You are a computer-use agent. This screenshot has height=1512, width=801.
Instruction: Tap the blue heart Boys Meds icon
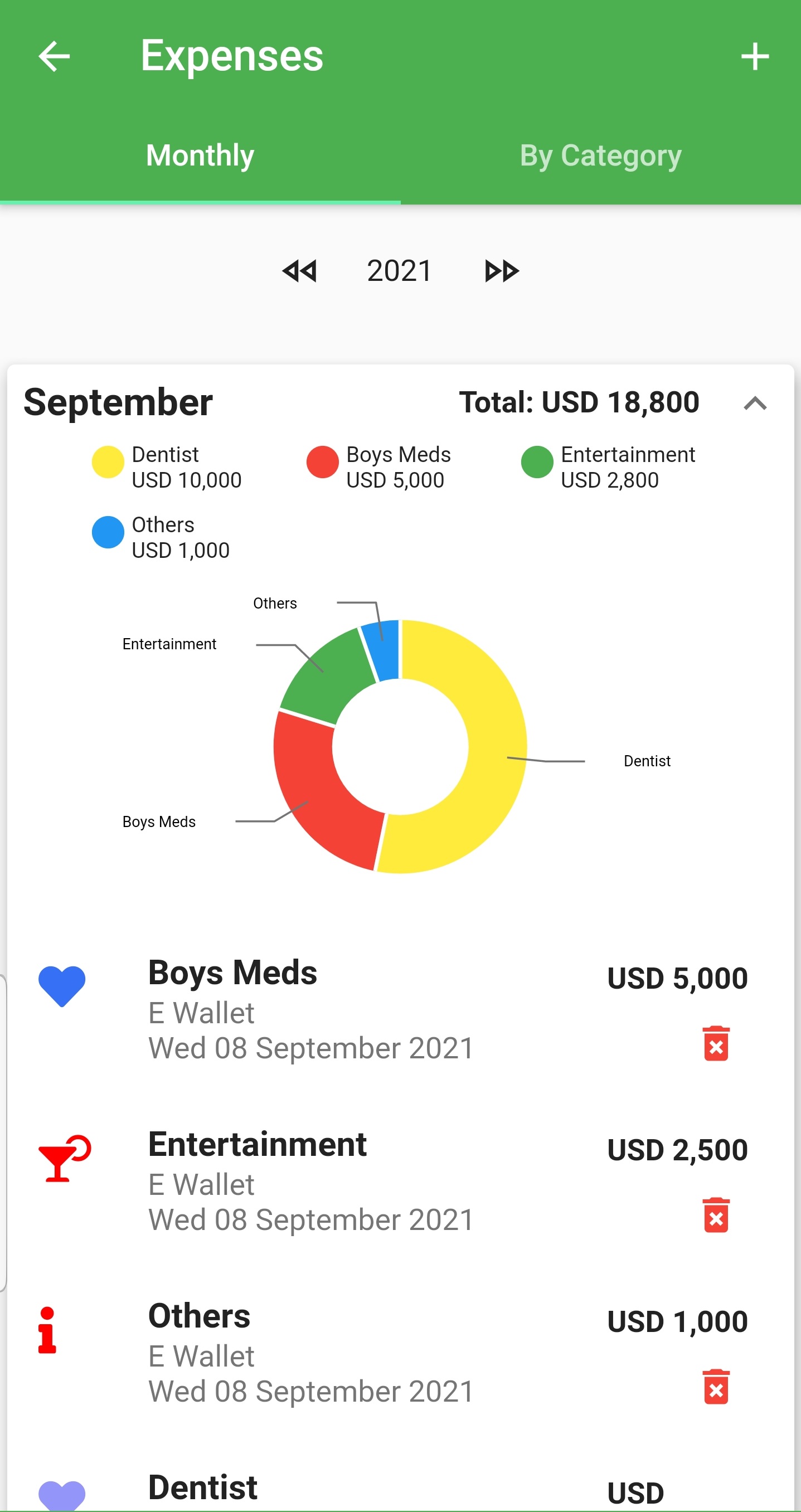coord(62,986)
